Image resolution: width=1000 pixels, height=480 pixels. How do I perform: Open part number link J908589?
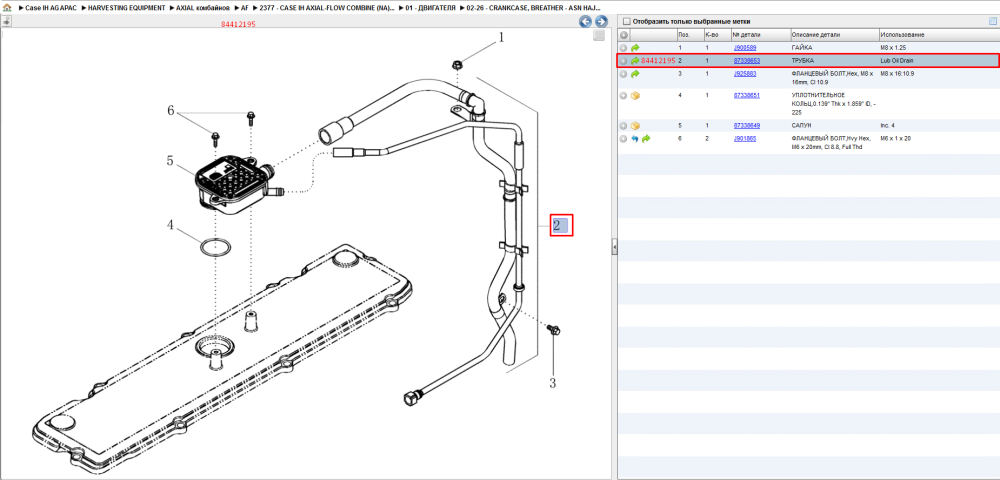point(744,48)
